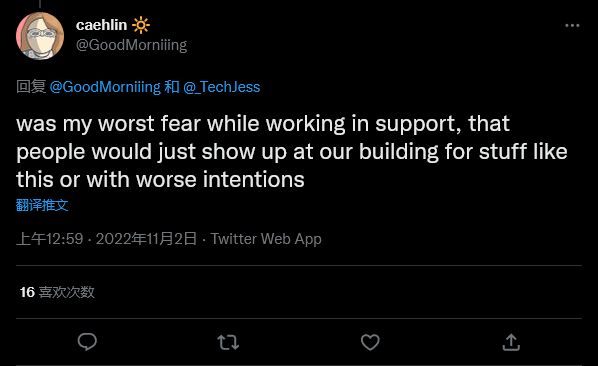Click the 2022年11月2日 date

point(146,239)
